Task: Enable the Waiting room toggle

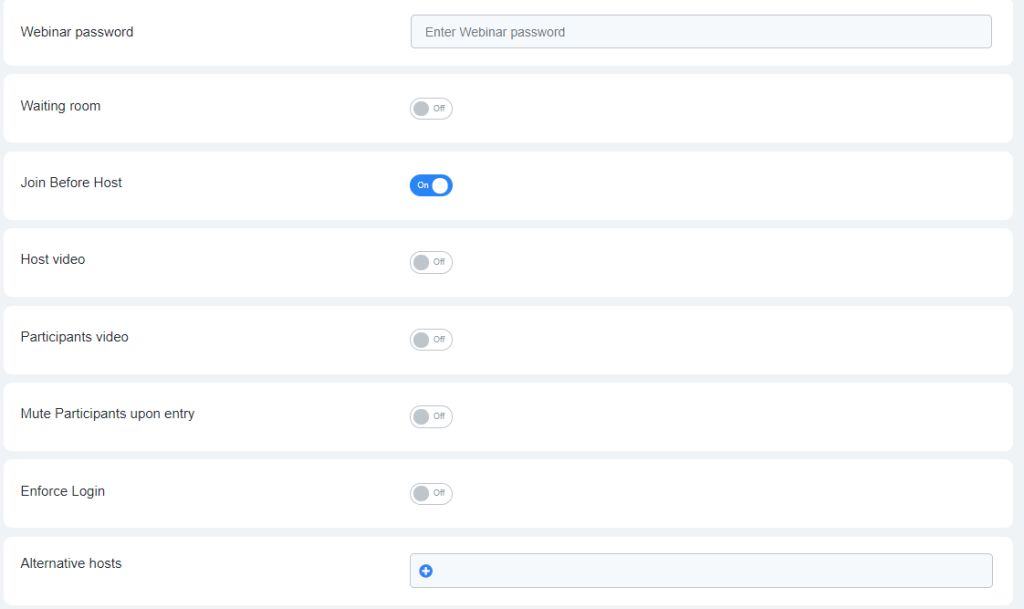Action: pyautogui.click(x=431, y=108)
